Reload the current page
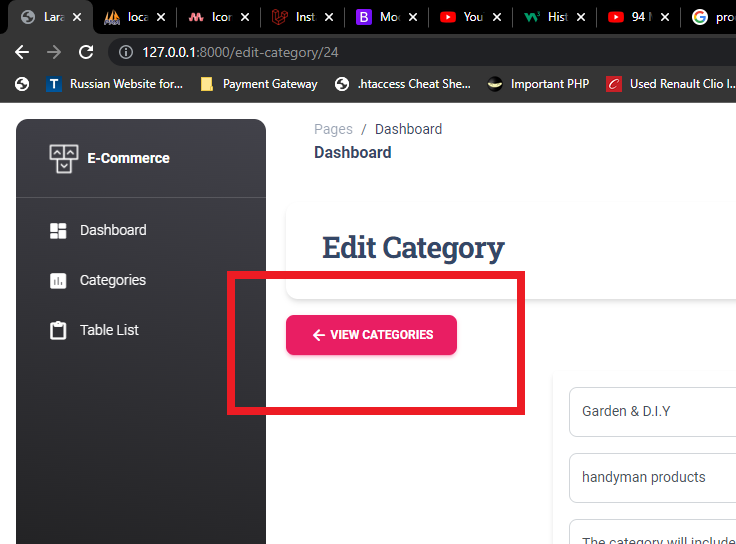Screen dimensions: 736x544 click(x=86, y=52)
